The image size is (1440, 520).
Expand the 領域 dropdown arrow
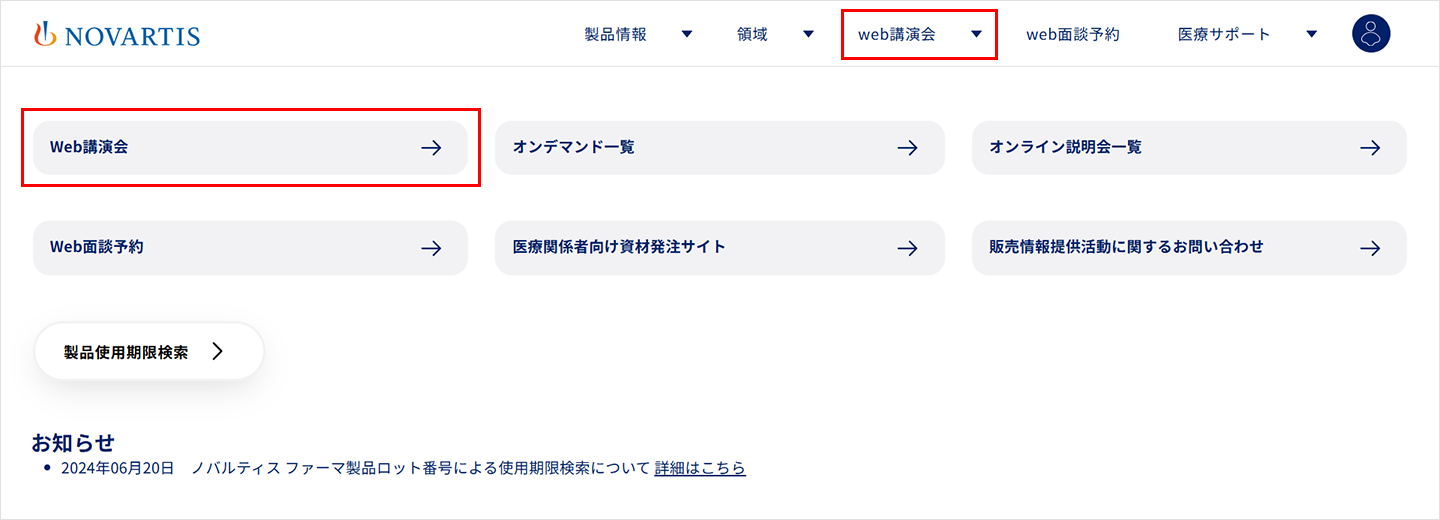point(808,34)
